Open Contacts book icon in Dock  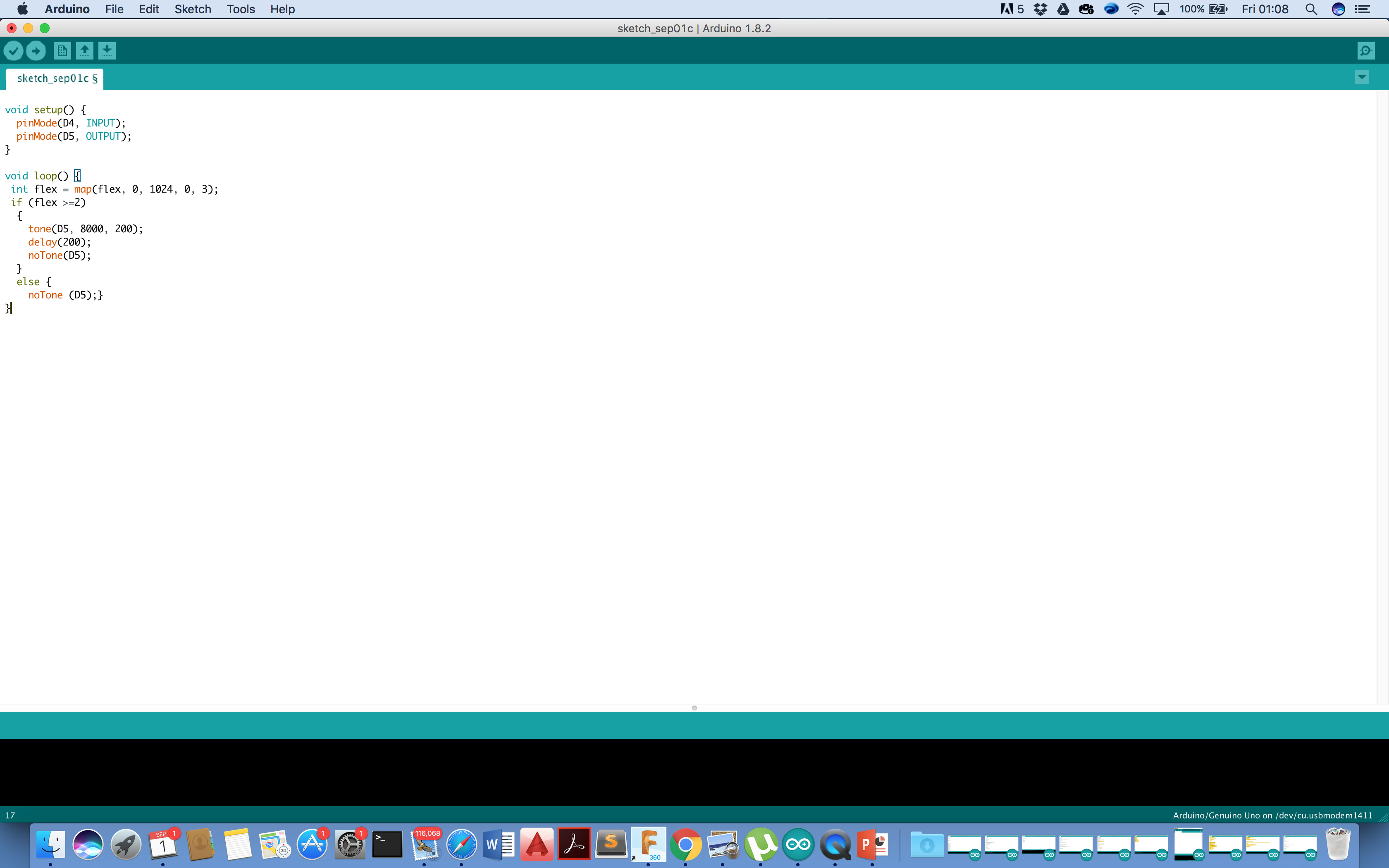tap(200, 844)
